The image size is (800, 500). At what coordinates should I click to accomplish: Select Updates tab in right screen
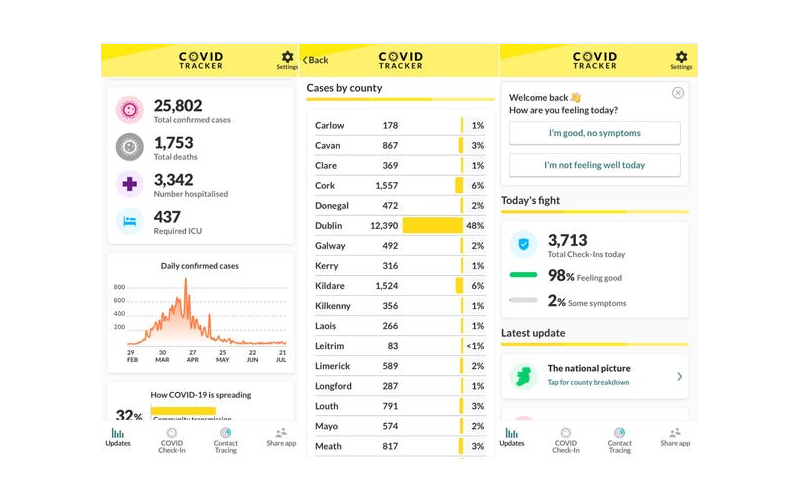[512, 438]
